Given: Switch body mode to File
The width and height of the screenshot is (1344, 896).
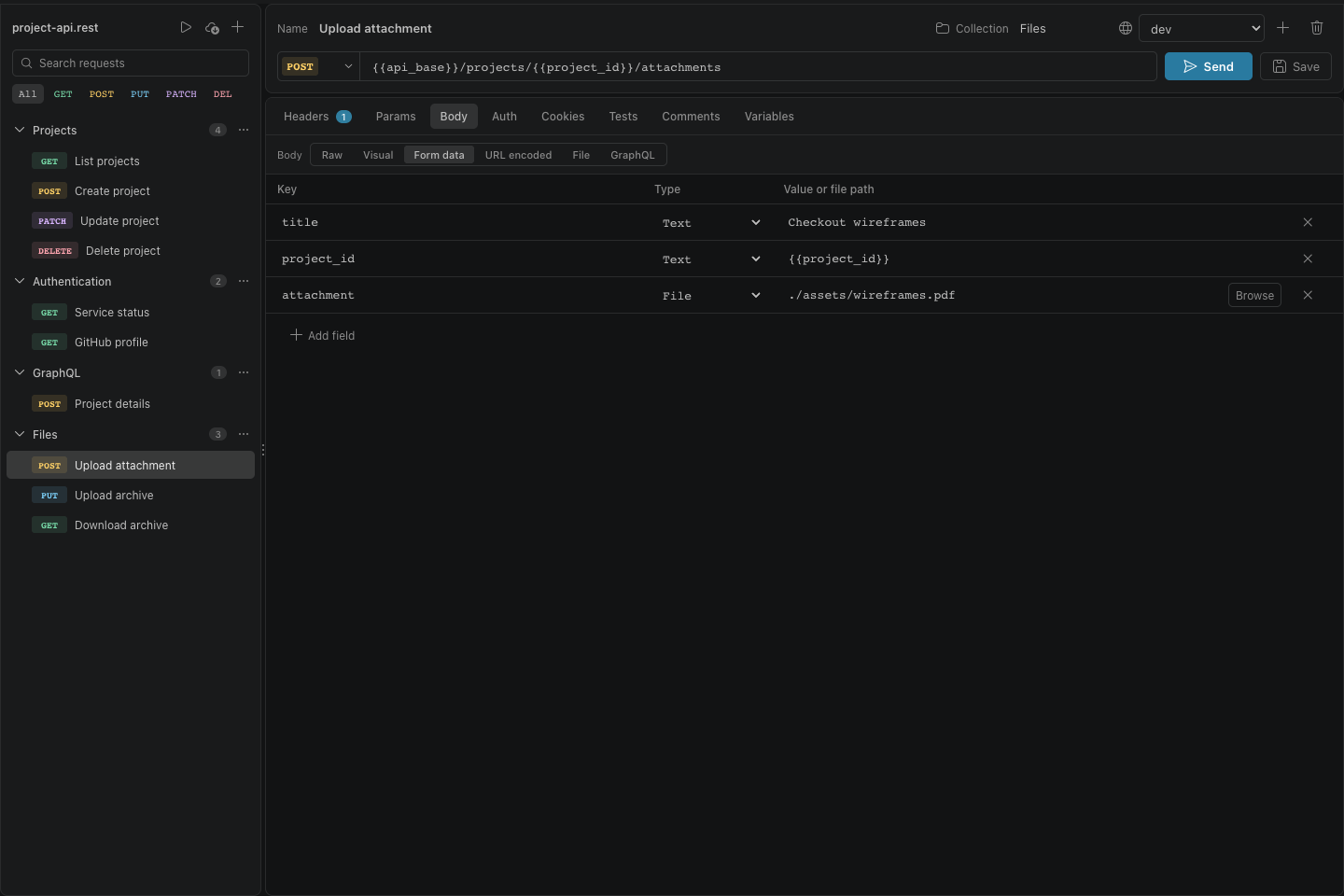Looking at the screenshot, I should click(x=581, y=155).
